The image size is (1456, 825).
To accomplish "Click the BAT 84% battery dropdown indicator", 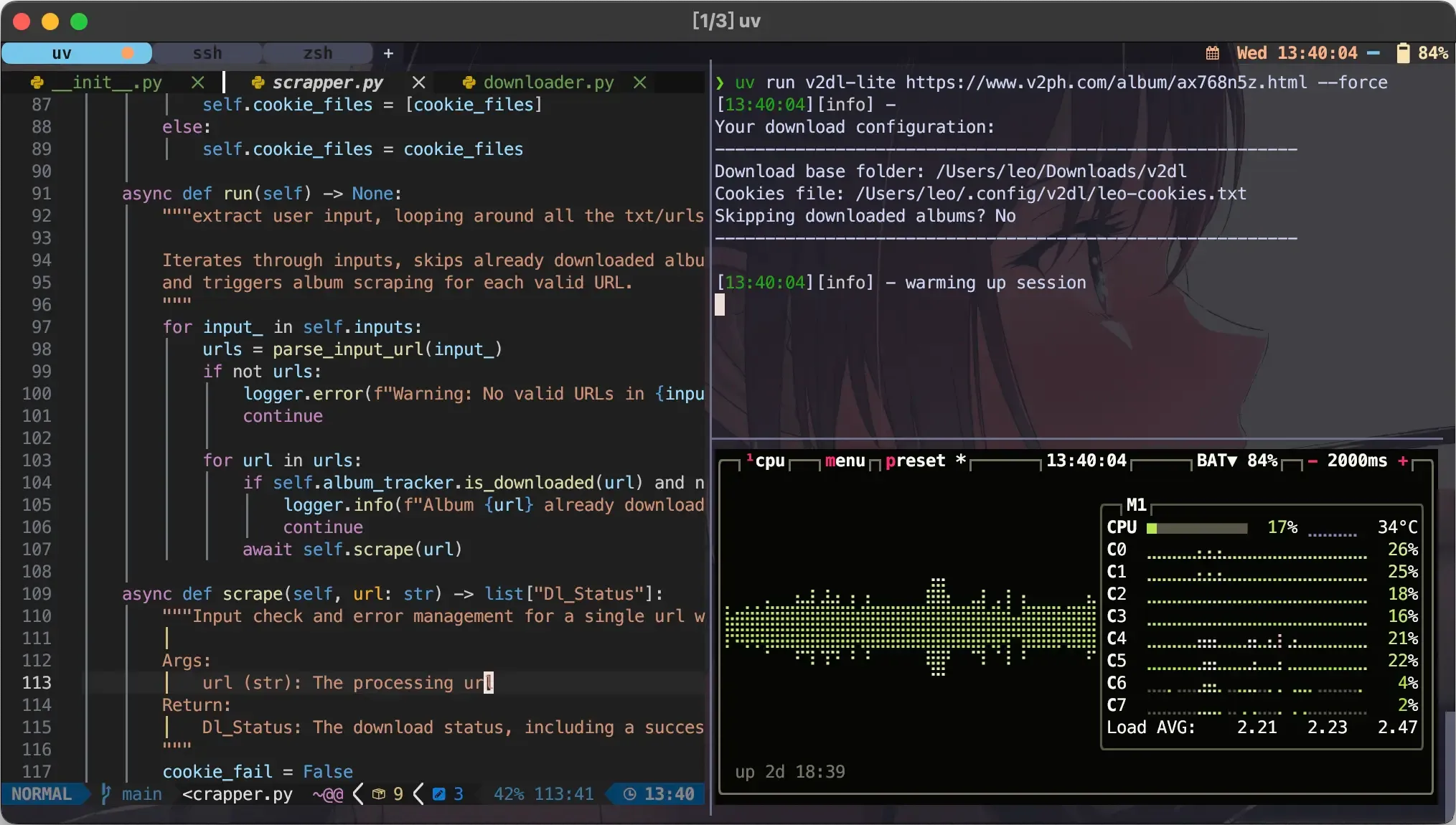I will click(1237, 461).
